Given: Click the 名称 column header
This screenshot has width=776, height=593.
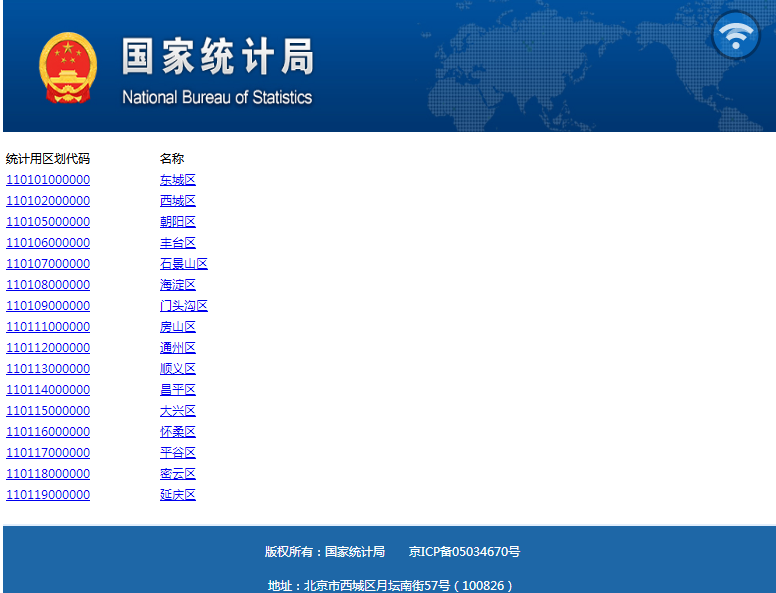Looking at the screenshot, I should click(x=172, y=159).
